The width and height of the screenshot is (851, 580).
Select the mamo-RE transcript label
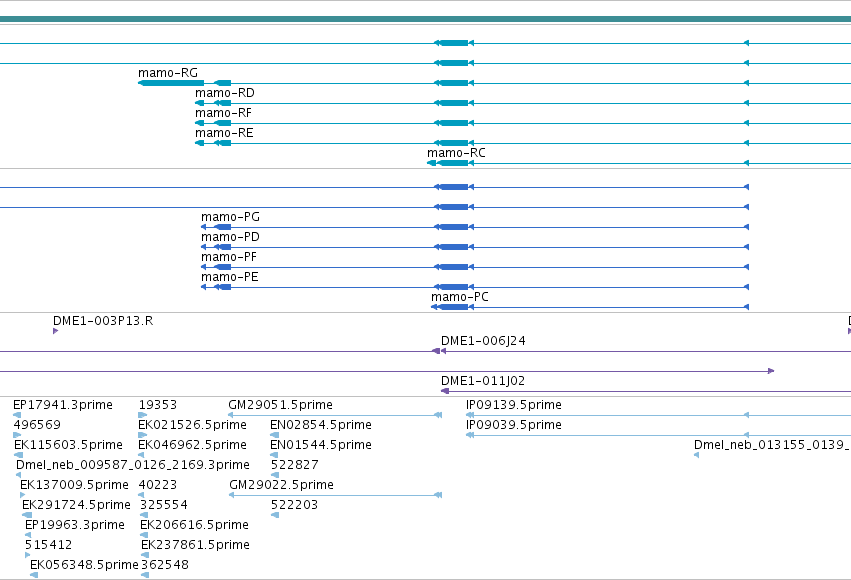(x=224, y=133)
